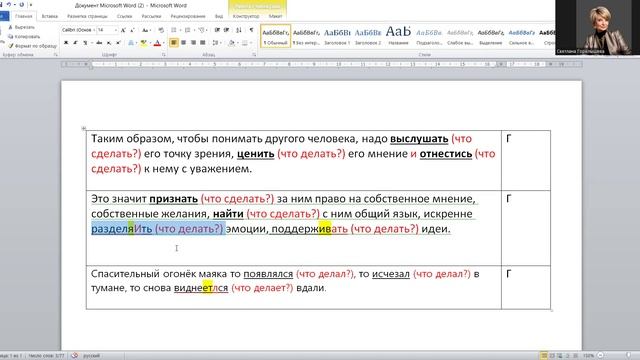Open clipboard pane launcher in Буфер обмена
This screenshot has width=640, height=360.
56,54
